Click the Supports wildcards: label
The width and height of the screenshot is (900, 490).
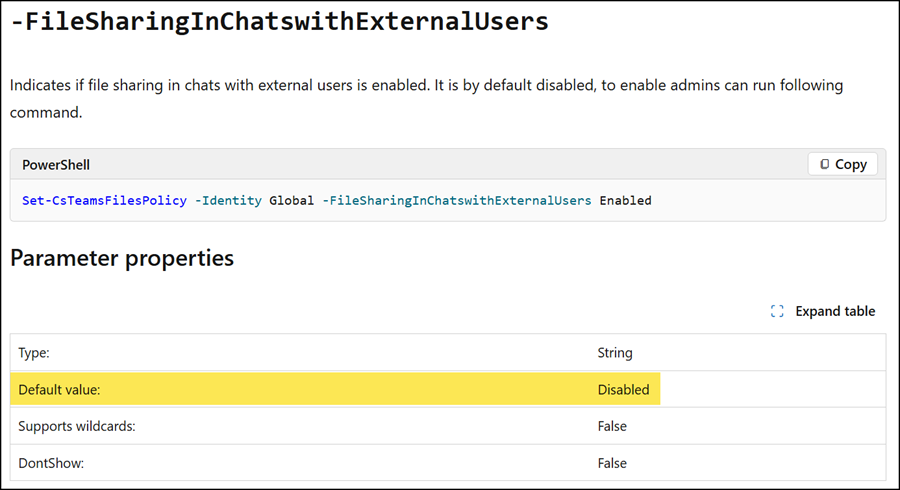pos(77,426)
